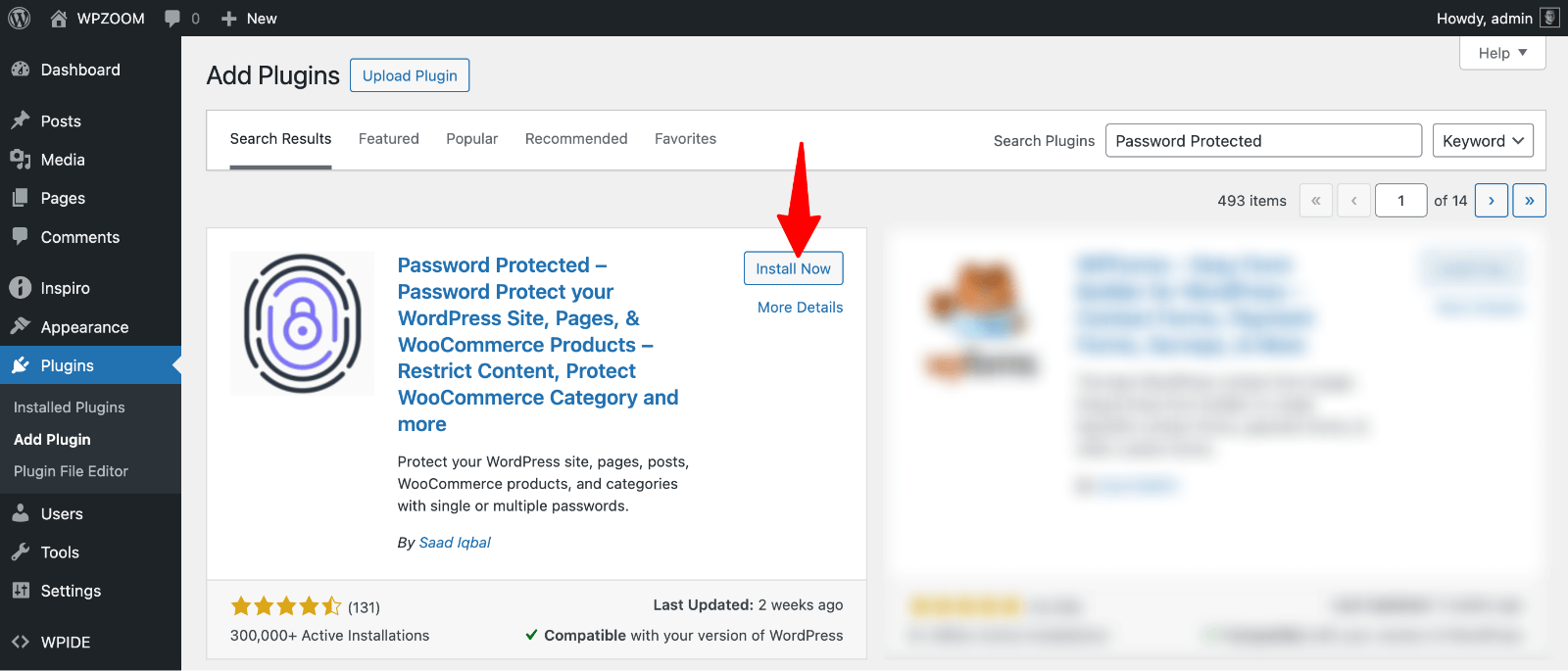Viewport: 1568px width, 671px height.
Task: Click the Tools wrench icon
Action: click(x=21, y=552)
